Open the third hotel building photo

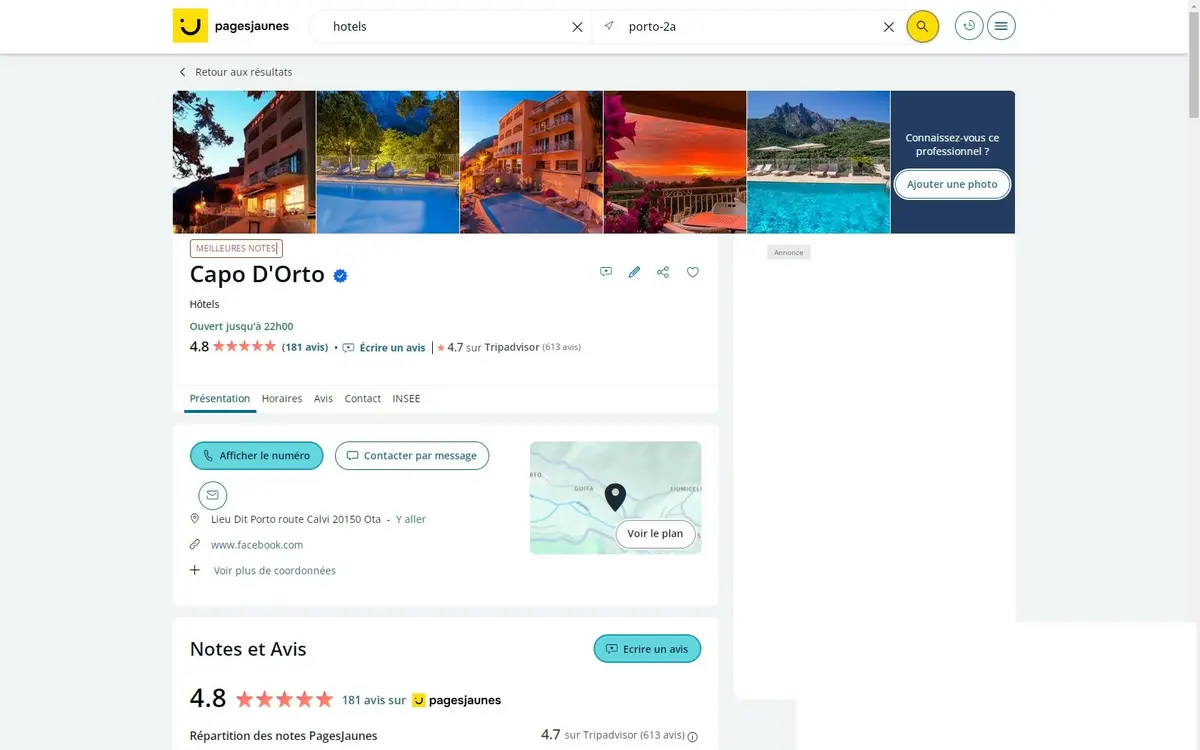(531, 162)
